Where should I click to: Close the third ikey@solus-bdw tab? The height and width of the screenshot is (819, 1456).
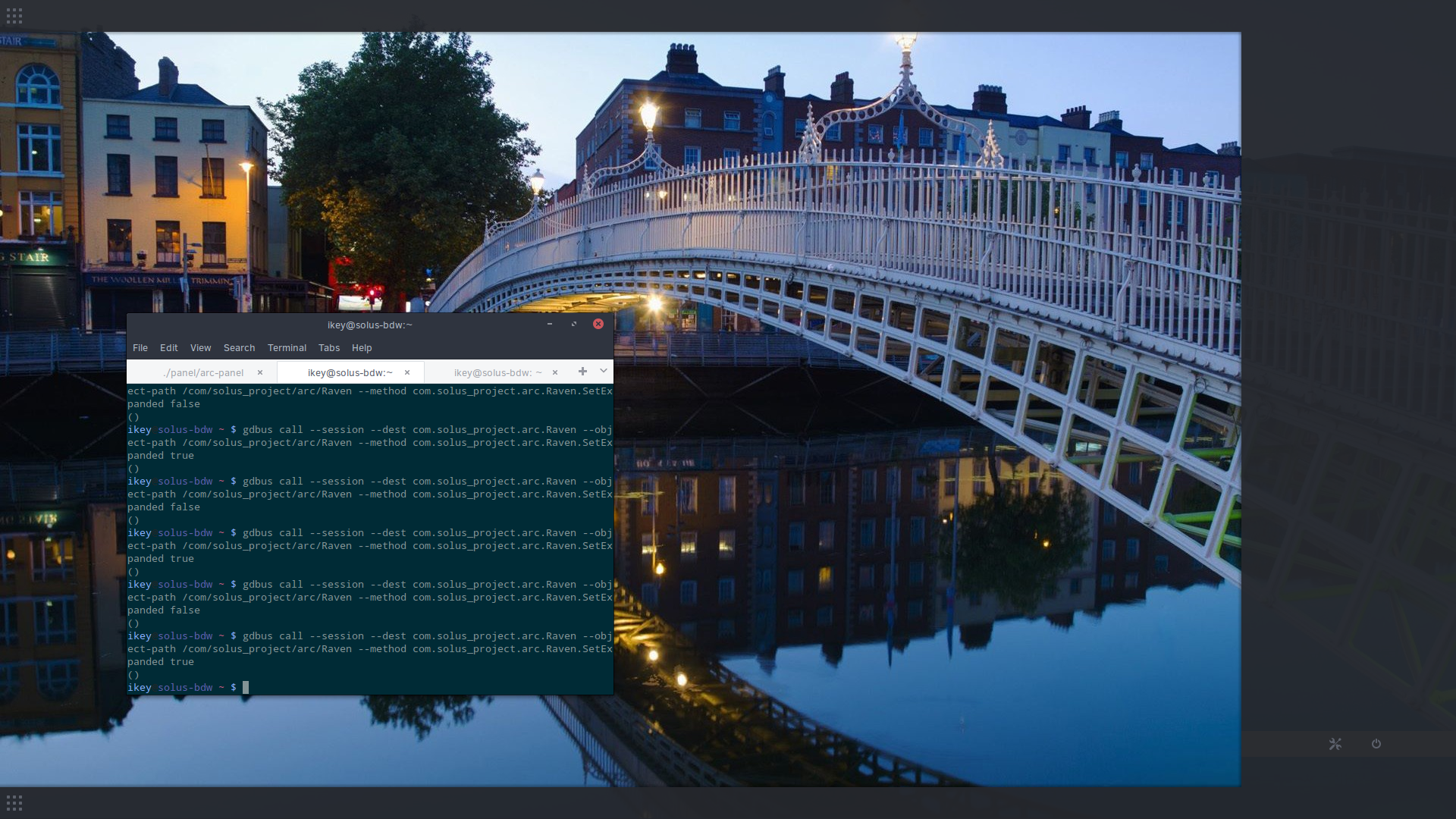click(x=555, y=372)
